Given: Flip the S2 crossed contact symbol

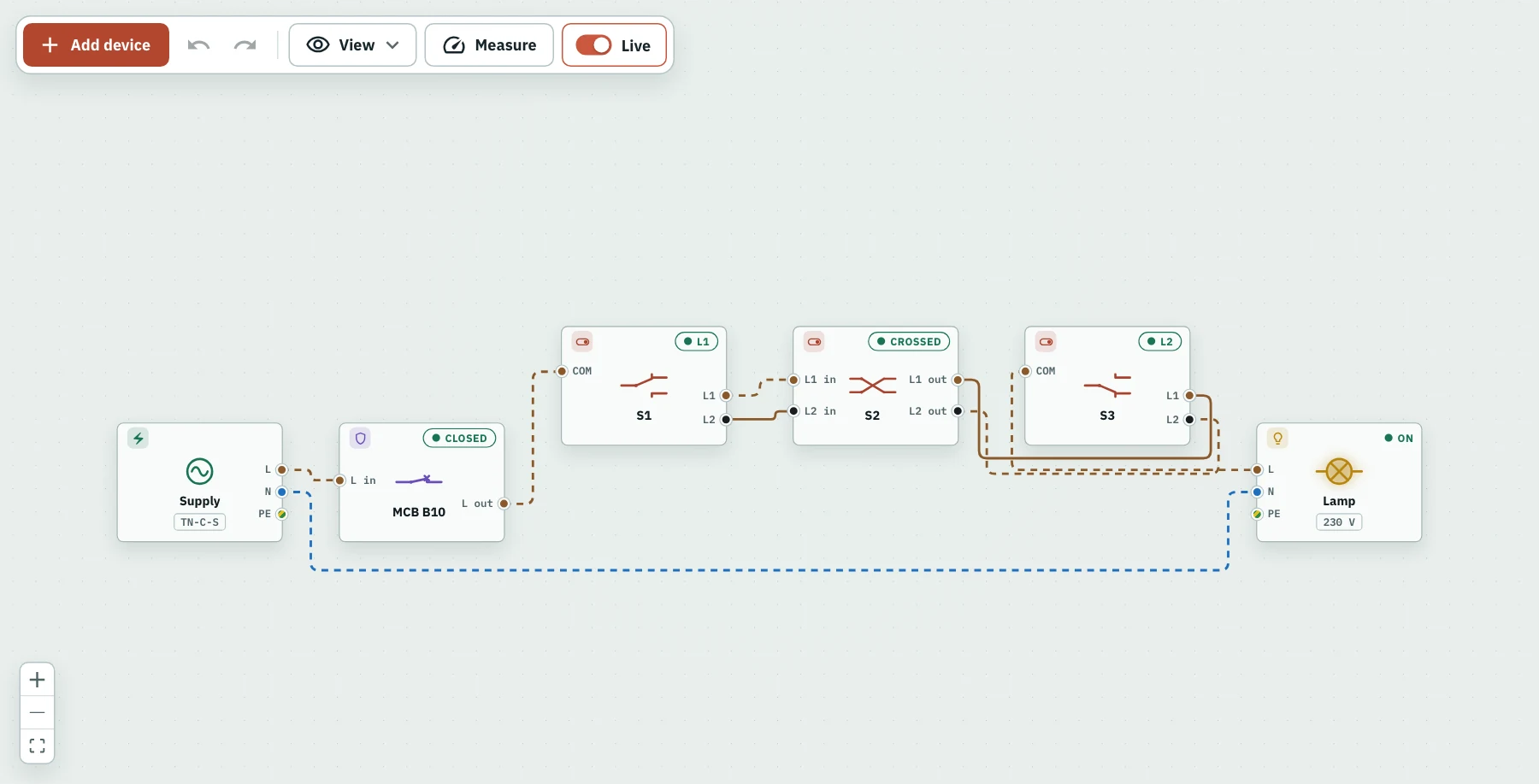Looking at the screenshot, I should click(x=872, y=385).
